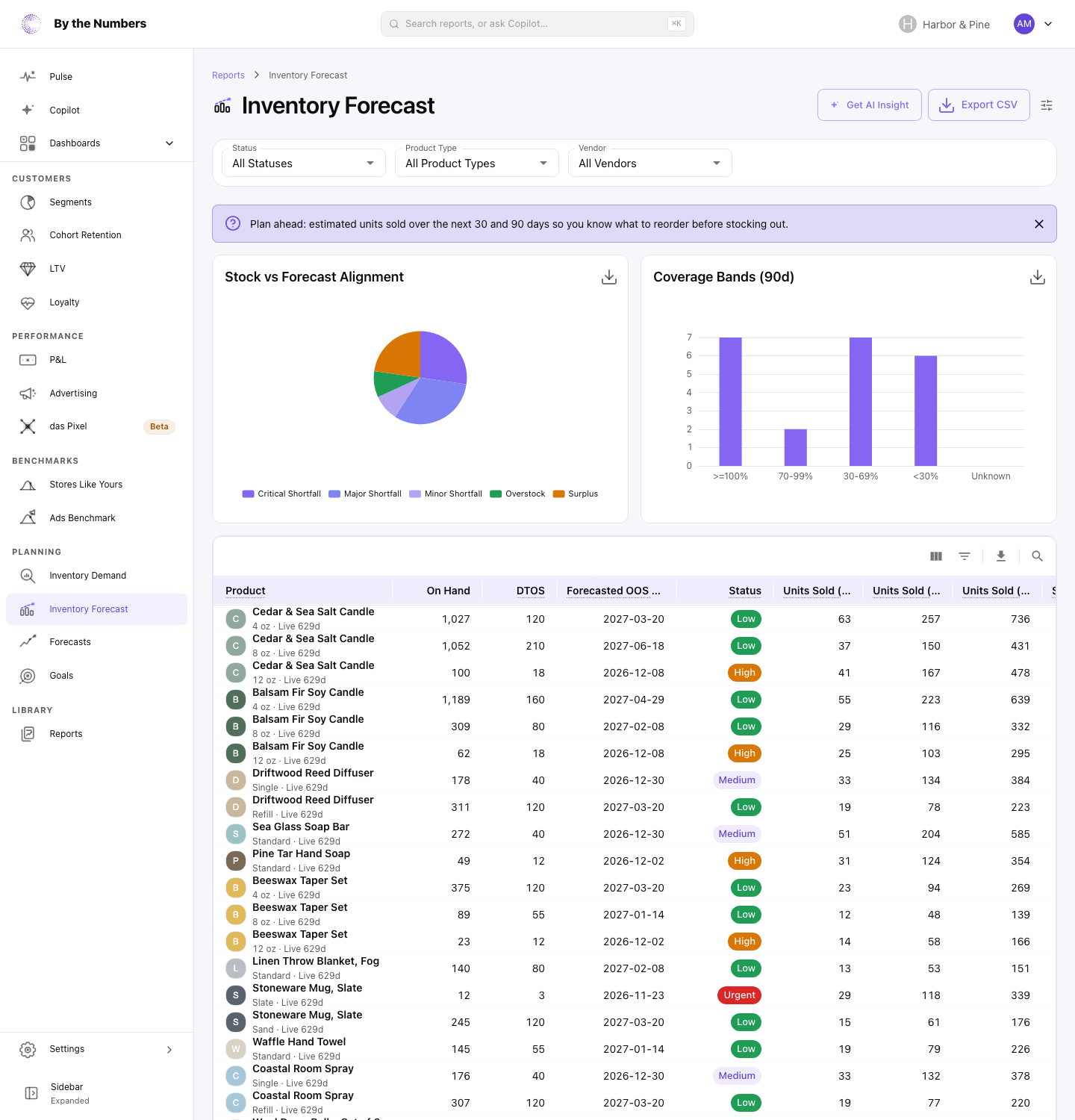The image size is (1075, 1120).
Task: Open the Loyalty heart icon
Action: [x=28, y=302]
